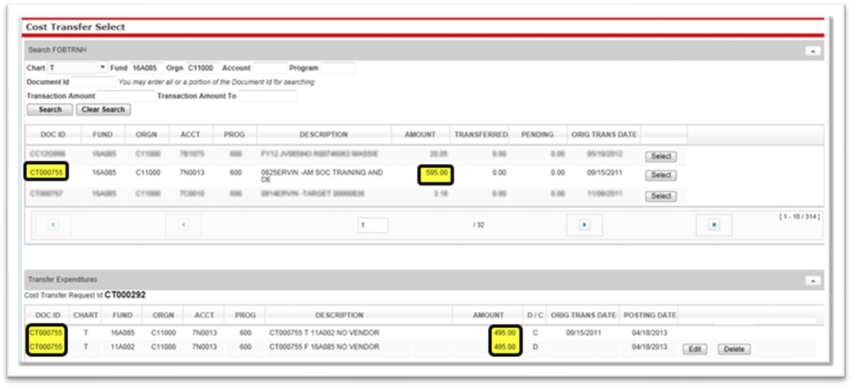The height and width of the screenshot is (388, 852).
Task: Click the Clear Search button
Action: point(103,109)
